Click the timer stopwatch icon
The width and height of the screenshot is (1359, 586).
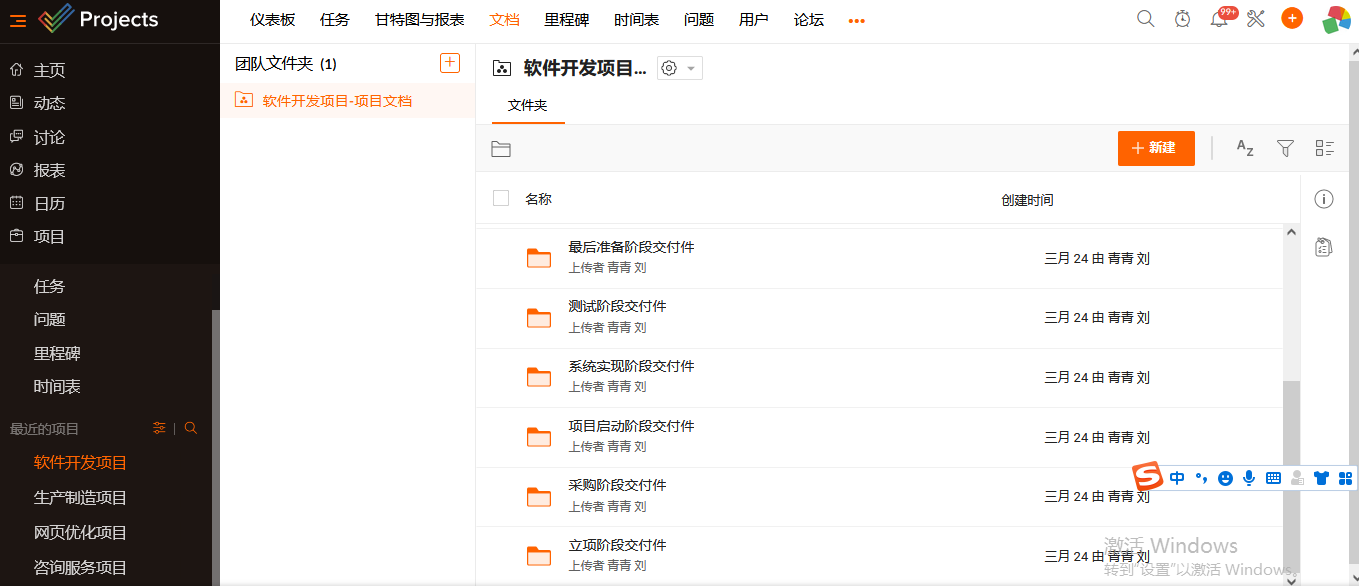pos(1182,19)
